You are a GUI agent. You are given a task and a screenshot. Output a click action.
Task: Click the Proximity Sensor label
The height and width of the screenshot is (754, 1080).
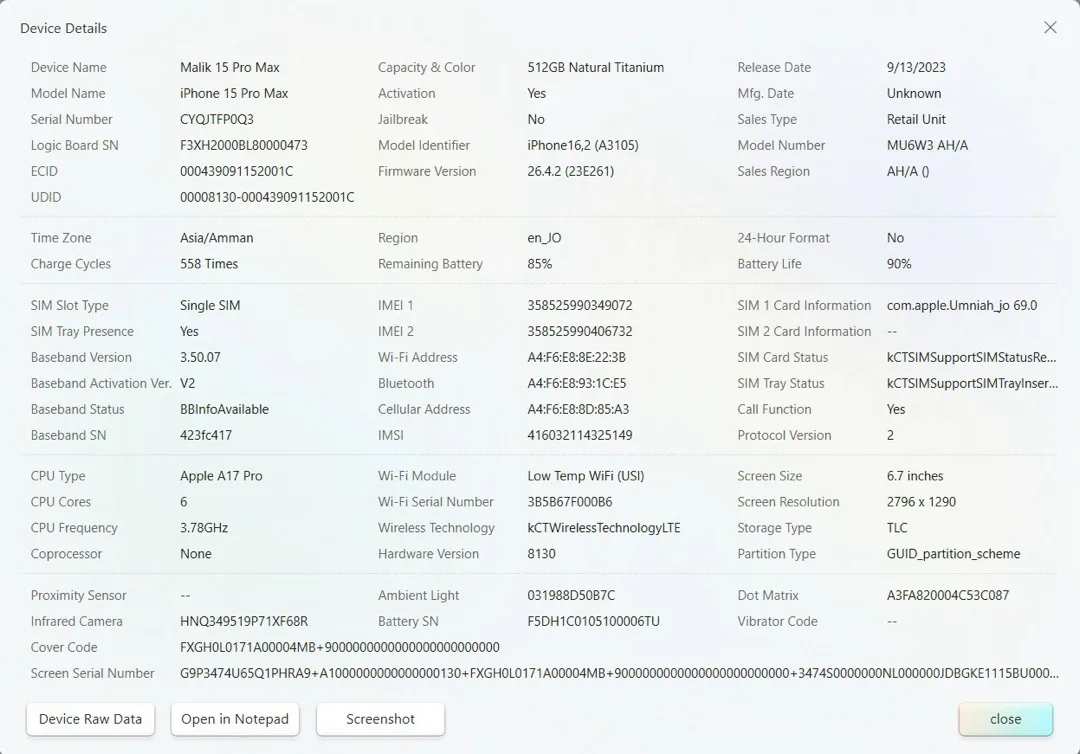[79, 596]
